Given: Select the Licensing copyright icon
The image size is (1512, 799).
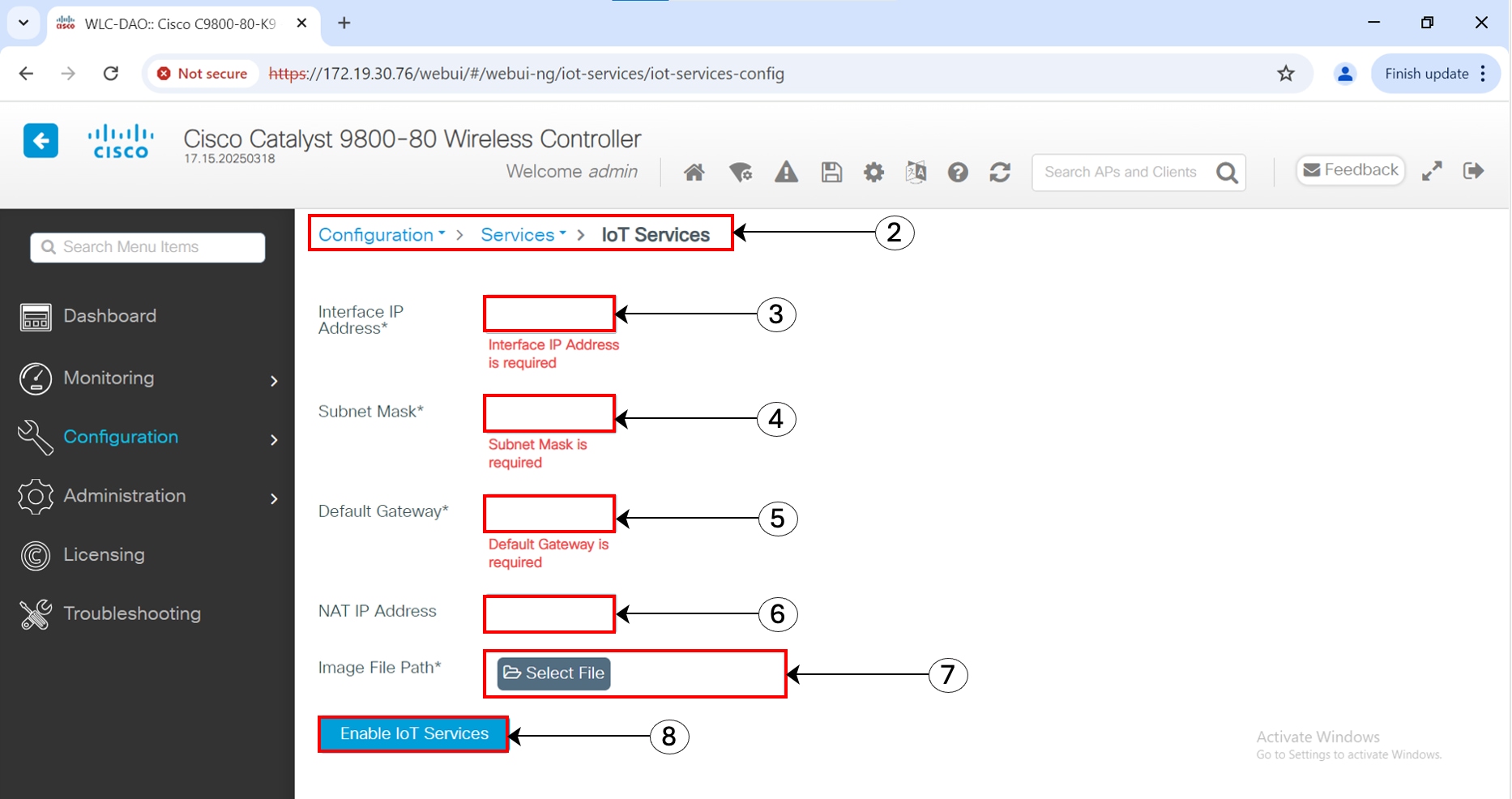Looking at the screenshot, I should click(34, 555).
